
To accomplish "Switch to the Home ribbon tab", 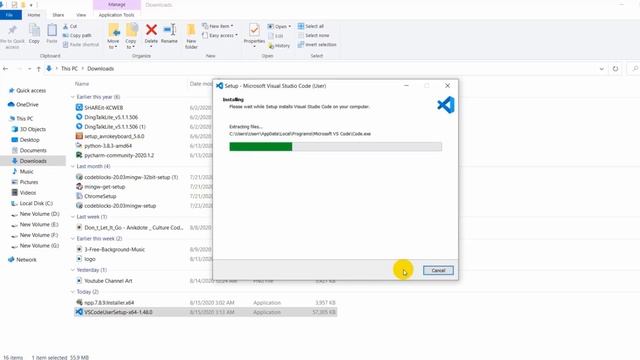I will [x=34, y=15].
